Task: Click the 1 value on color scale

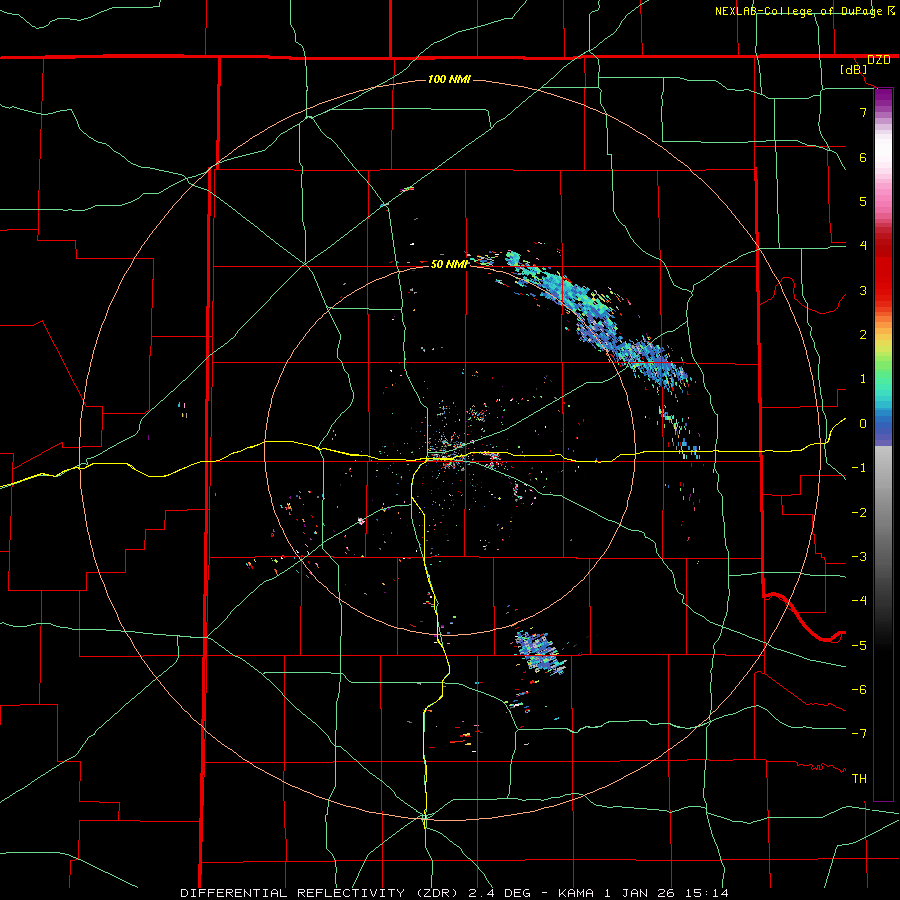Action: pos(863,379)
